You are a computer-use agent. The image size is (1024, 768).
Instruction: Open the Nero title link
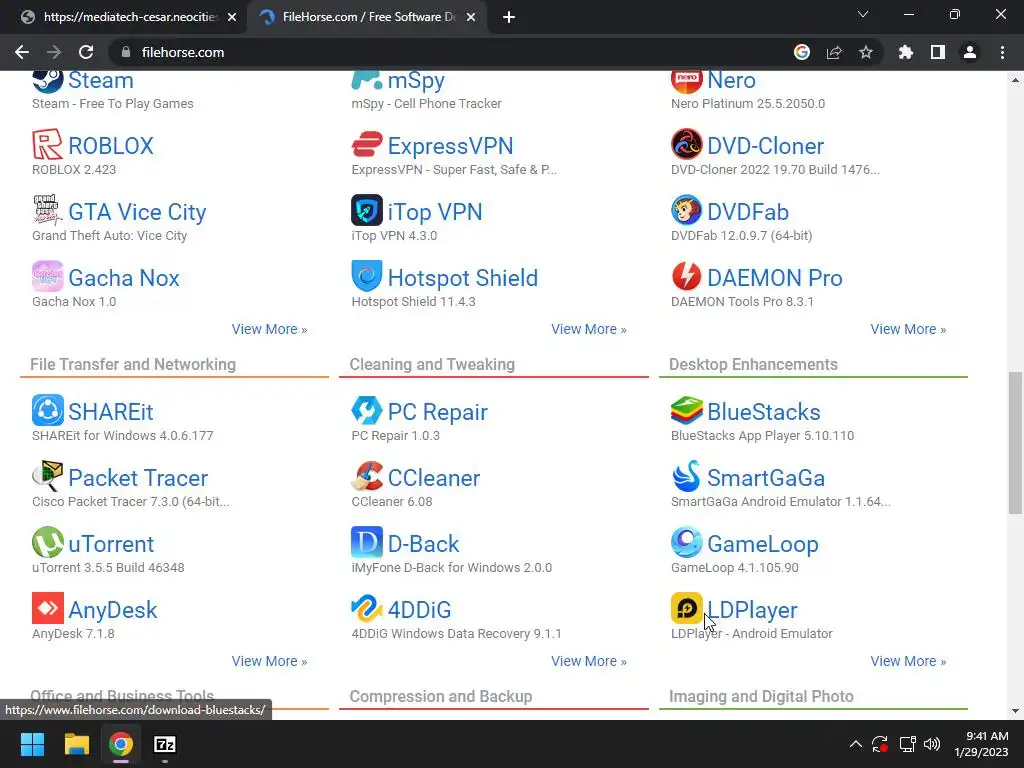(731, 80)
